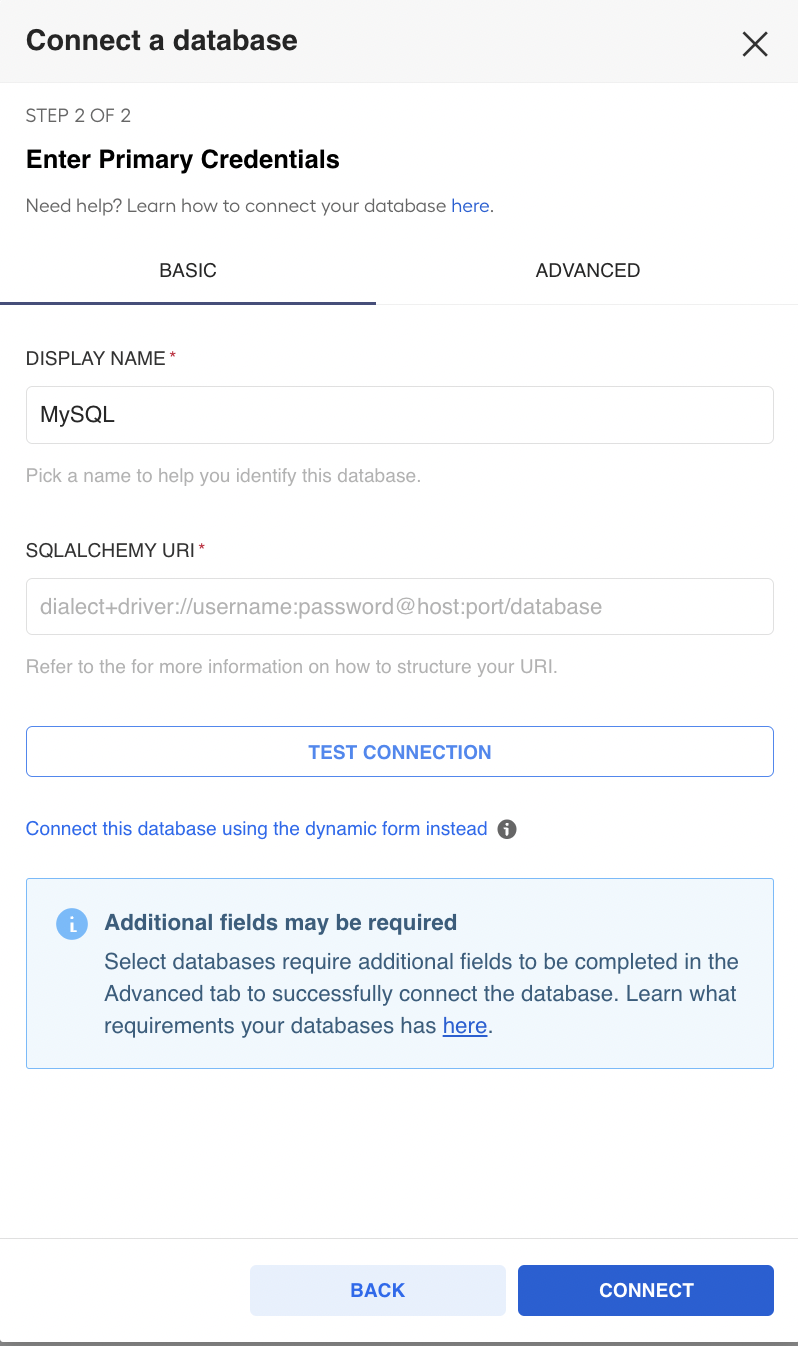Focus the Display Name field containing MySQL
The width and height of the screenshot is (798, 1346).
coord(400,415)
